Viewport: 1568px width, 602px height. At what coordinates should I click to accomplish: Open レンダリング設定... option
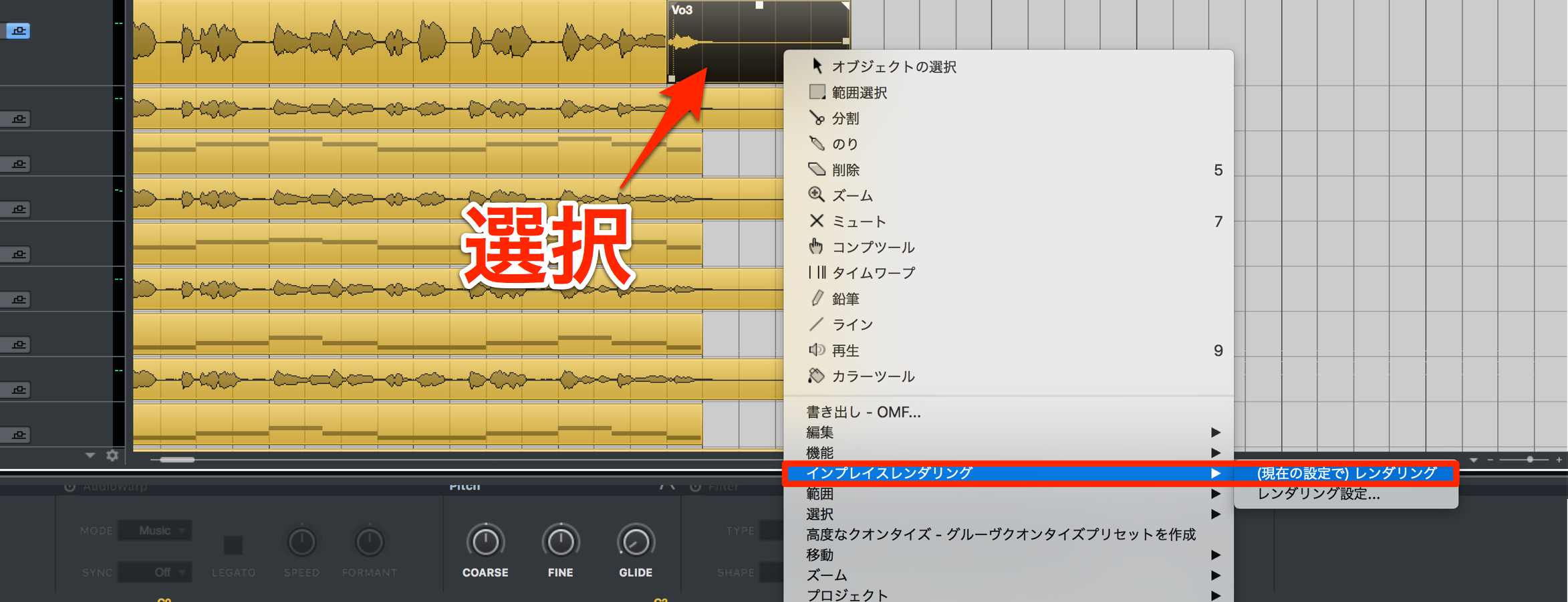1346,494
